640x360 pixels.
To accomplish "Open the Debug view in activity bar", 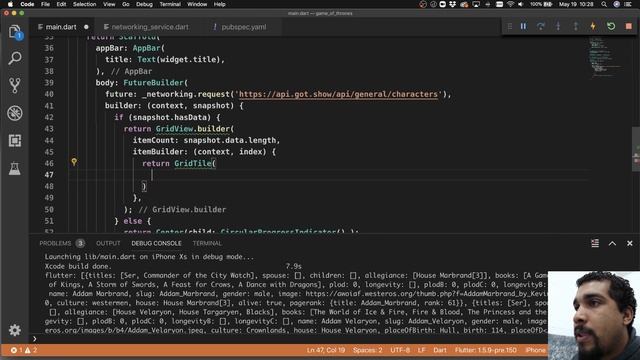I will [15, 113].
